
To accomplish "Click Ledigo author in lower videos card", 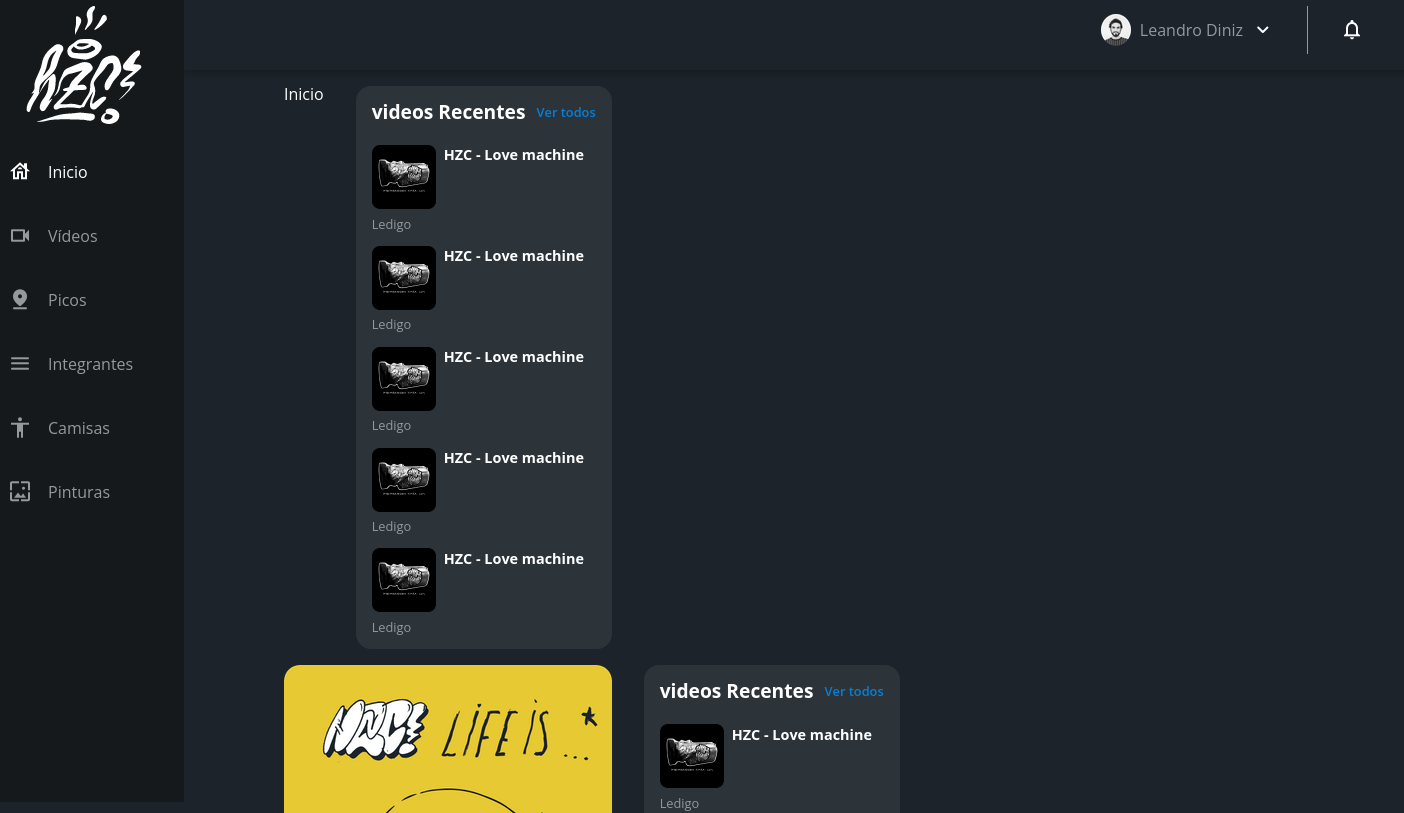I will 679,804.
